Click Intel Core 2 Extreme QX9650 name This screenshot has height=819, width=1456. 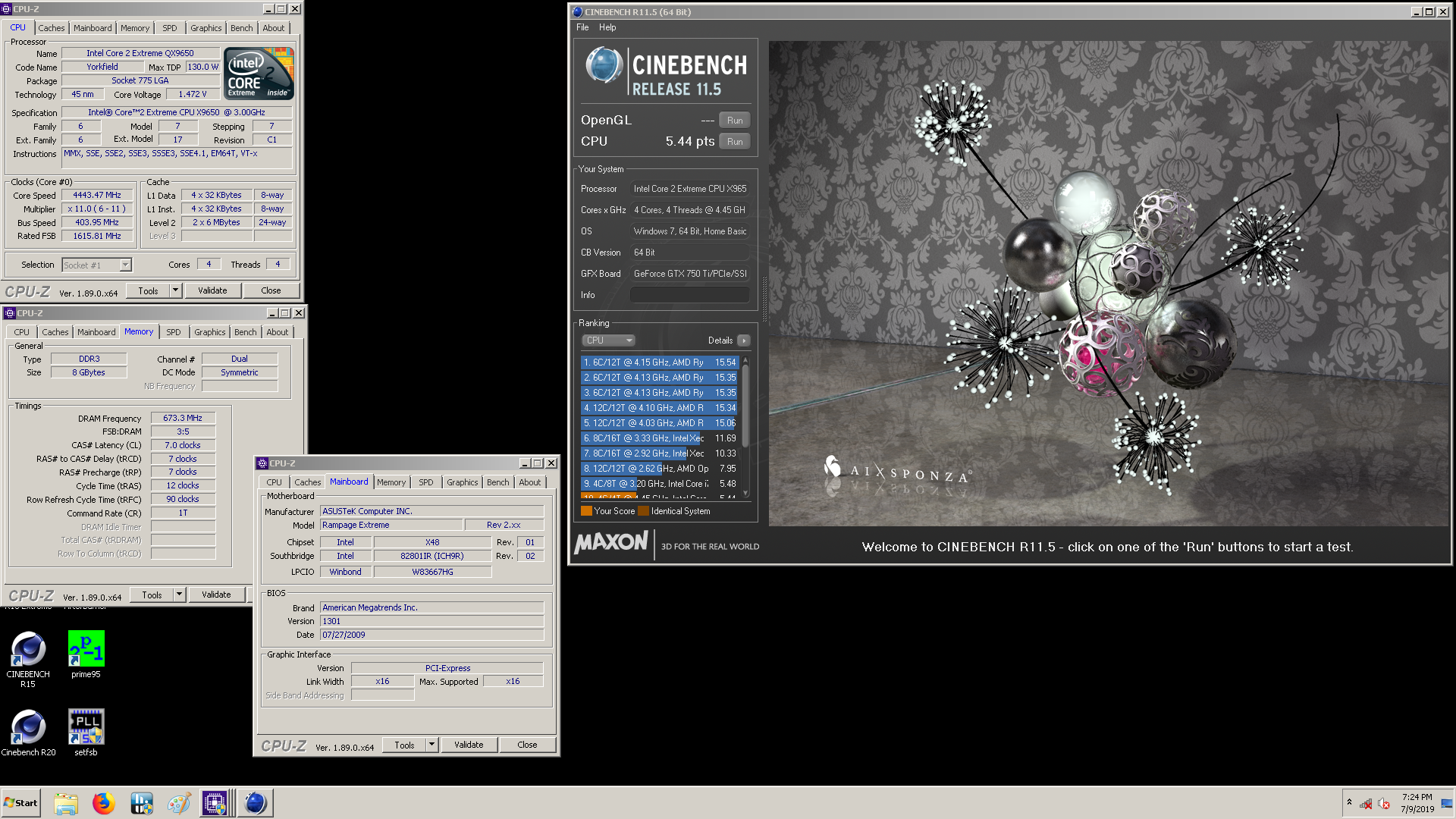[140, 53]
